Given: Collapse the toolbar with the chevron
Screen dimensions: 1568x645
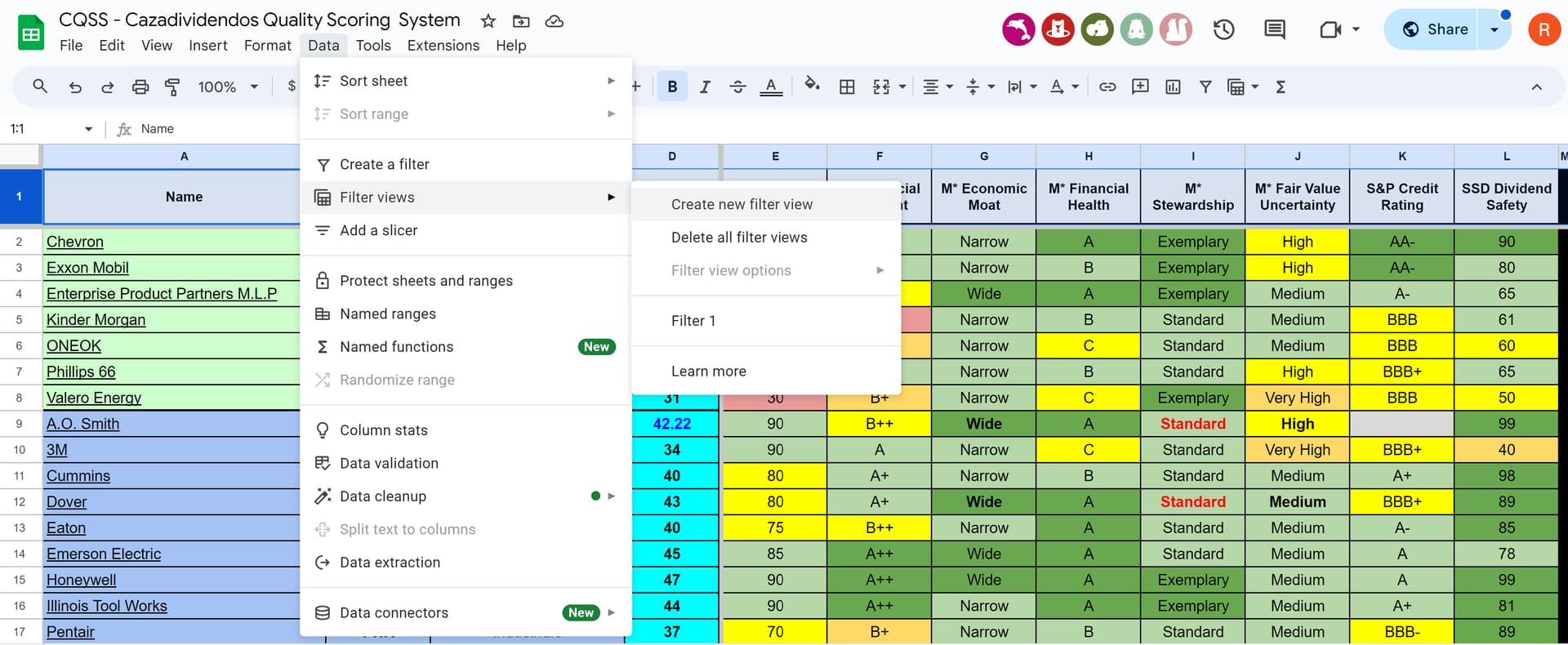Looking at the screenshot, I should (1536, 87).
